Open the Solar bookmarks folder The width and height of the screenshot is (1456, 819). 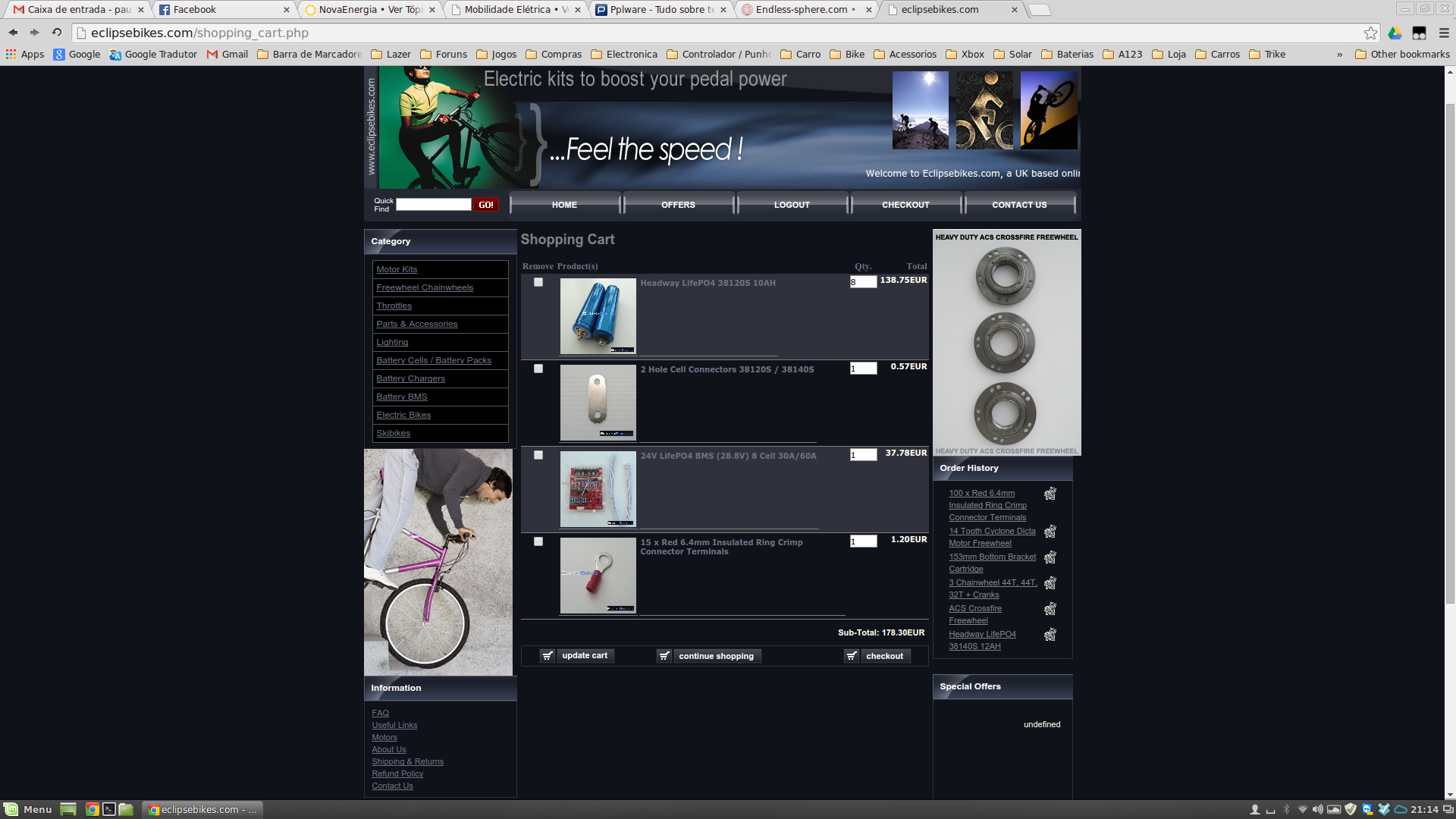(1012, 55)
